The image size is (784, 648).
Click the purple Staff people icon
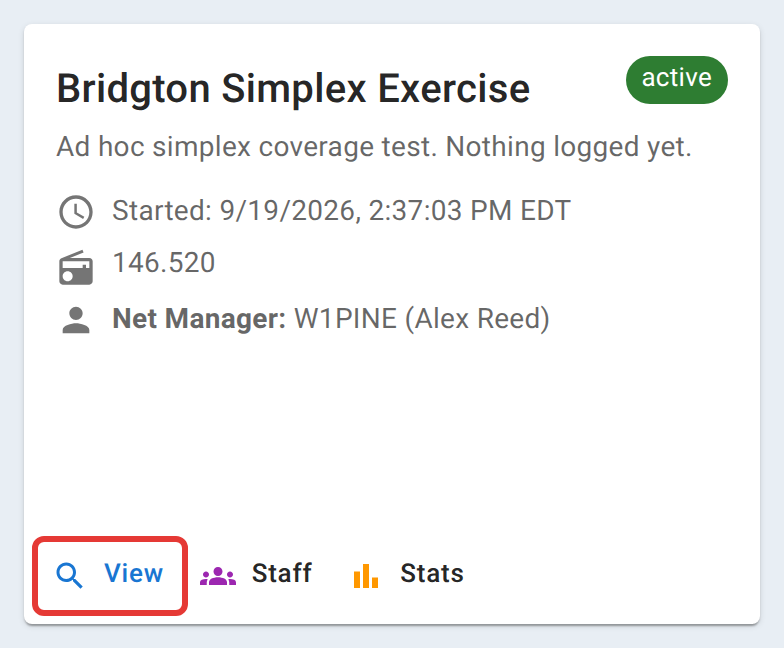tap(218, 576)
